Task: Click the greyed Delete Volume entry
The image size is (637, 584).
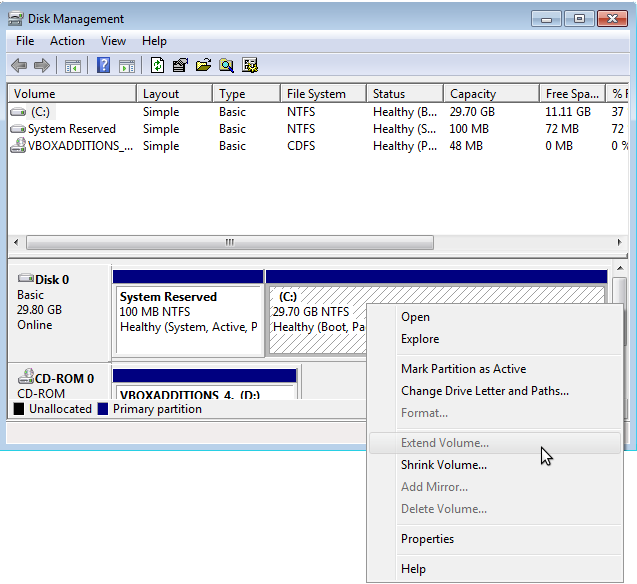Action: 495,508
